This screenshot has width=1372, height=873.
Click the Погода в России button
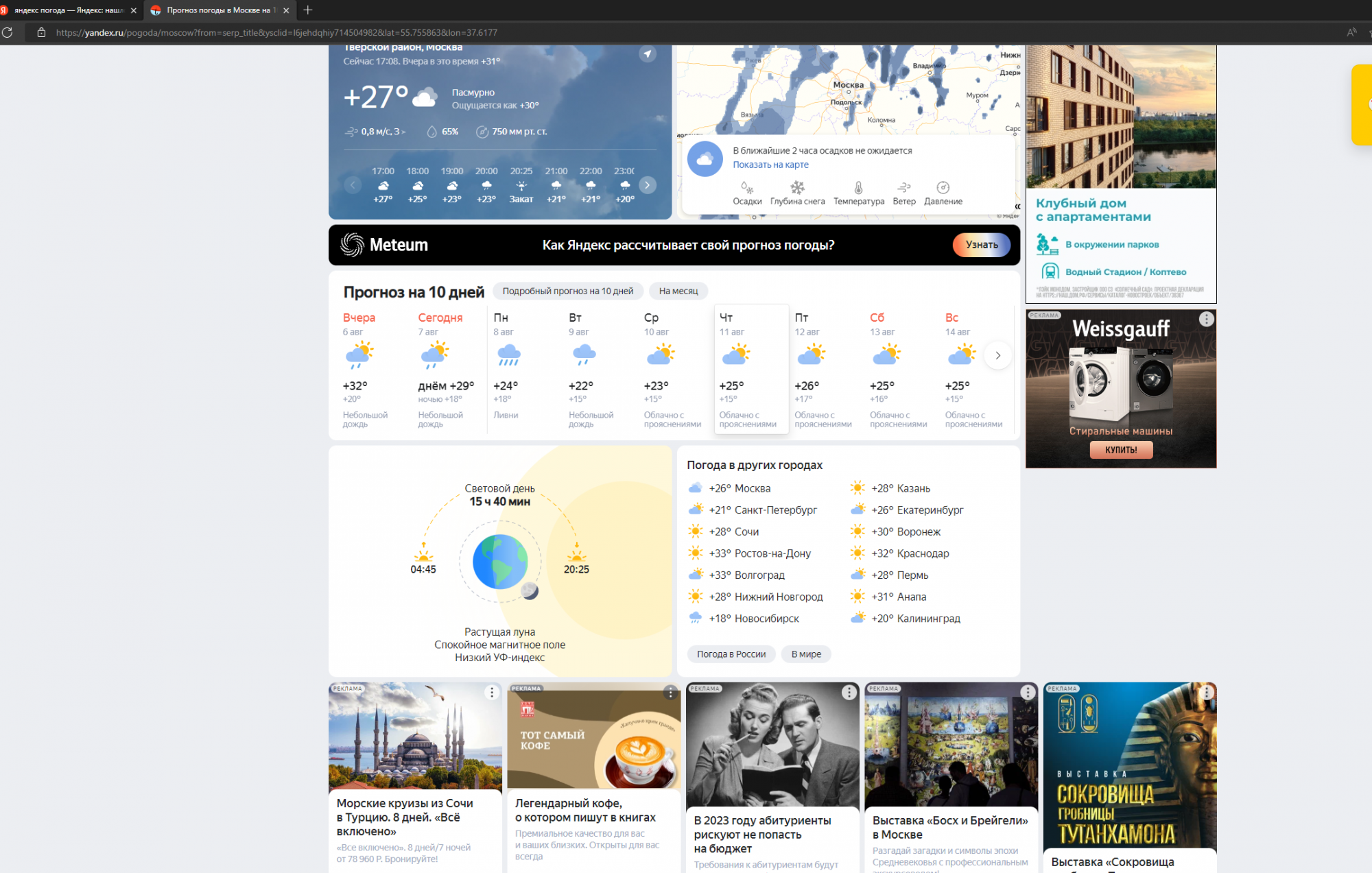coord(731,654)
